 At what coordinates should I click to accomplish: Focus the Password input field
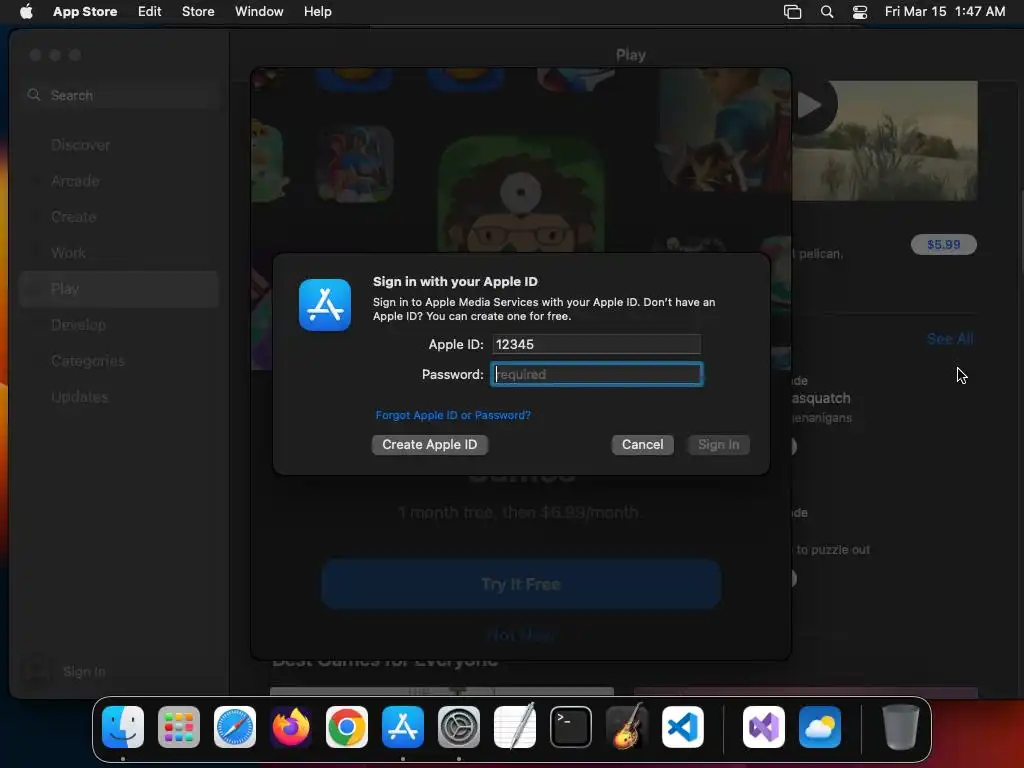(x=596, y=374)
